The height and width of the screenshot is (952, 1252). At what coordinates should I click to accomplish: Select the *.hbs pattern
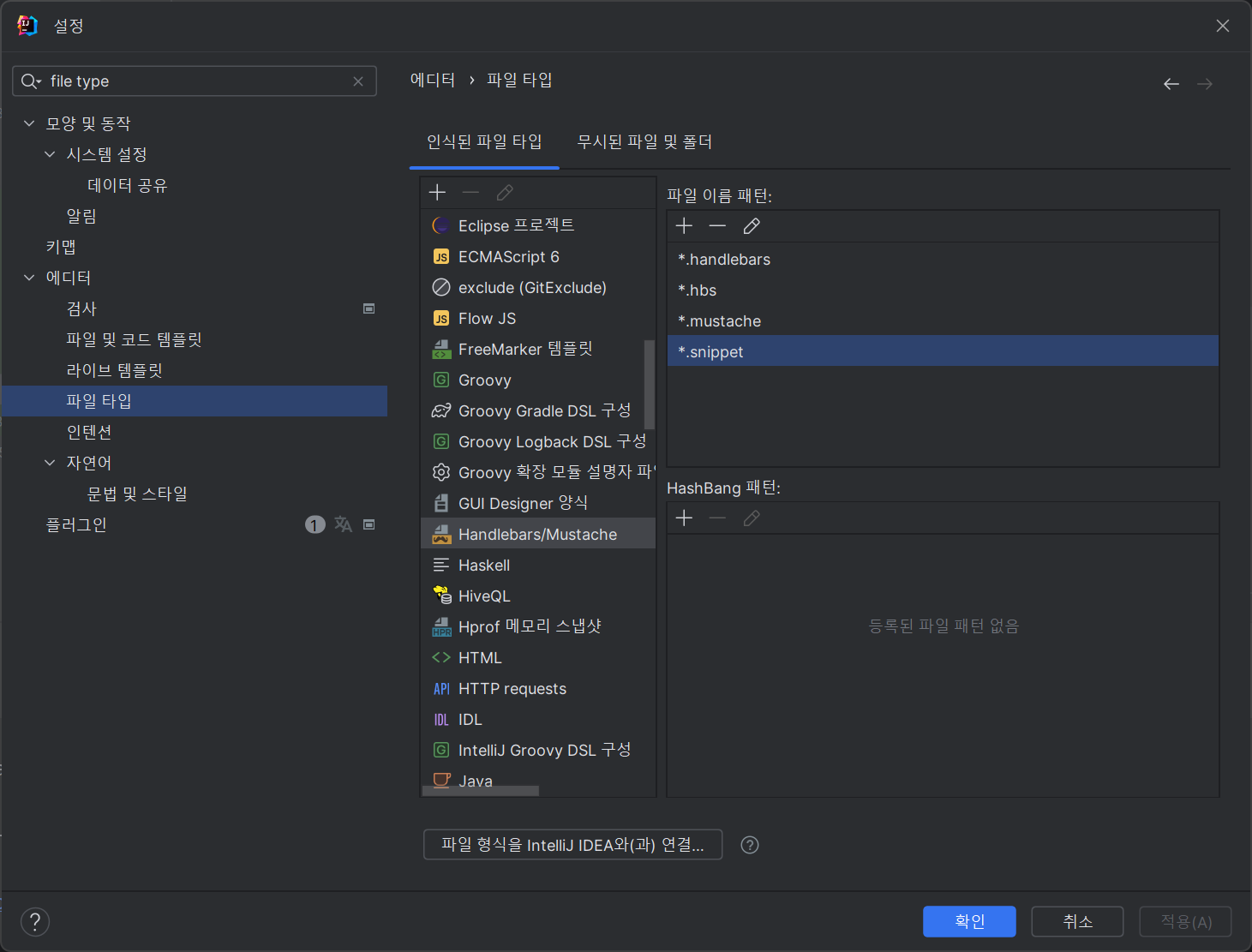pos(943,290)
